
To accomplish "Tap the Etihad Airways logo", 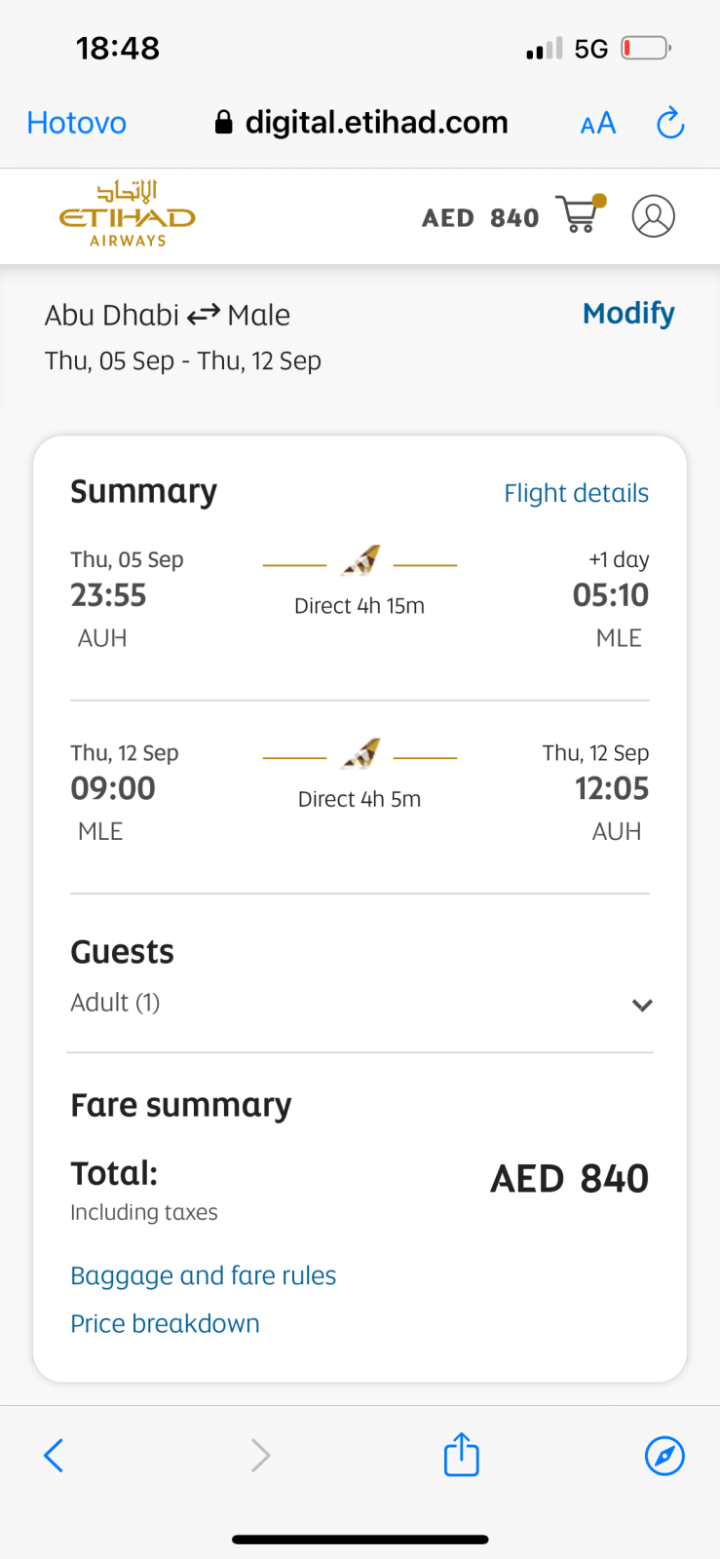I will pos(127,214).
